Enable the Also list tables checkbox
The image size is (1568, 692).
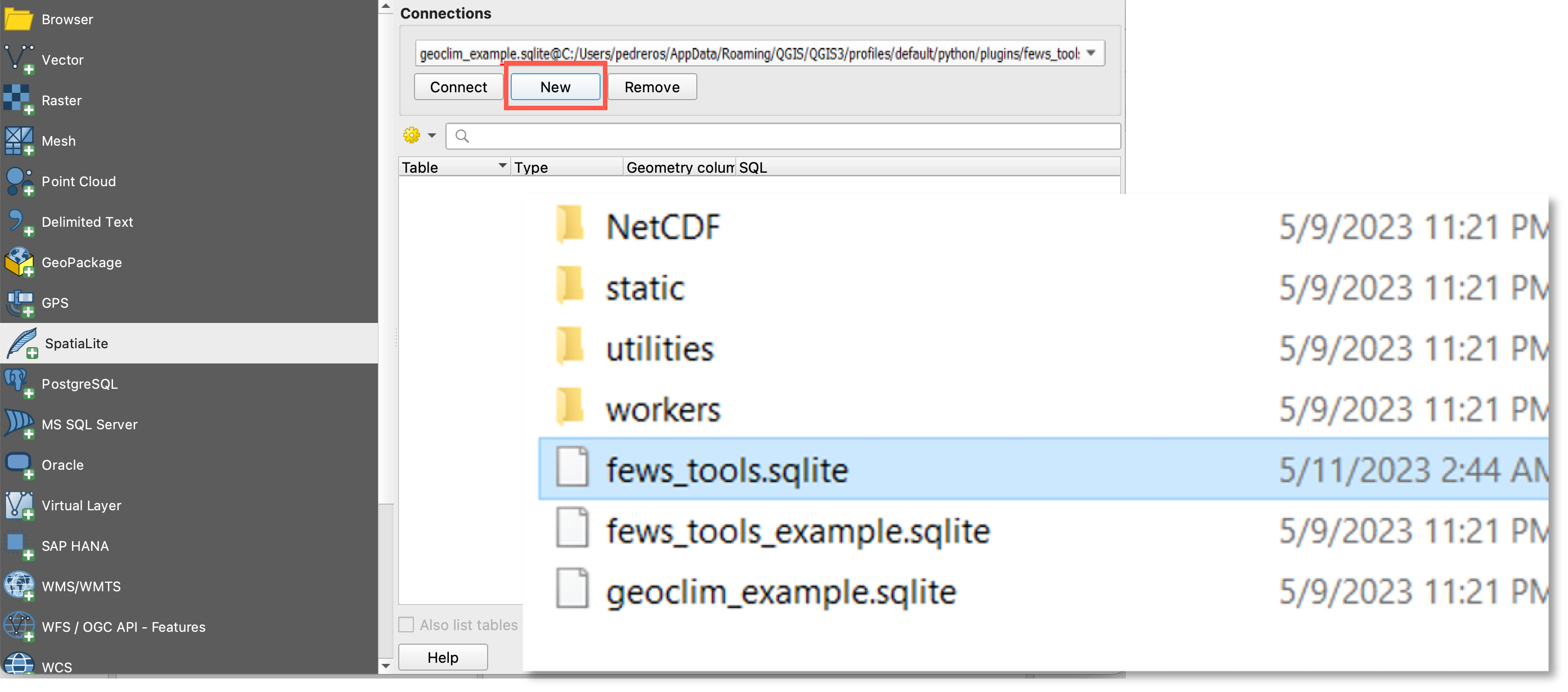(x=406, y=624)
